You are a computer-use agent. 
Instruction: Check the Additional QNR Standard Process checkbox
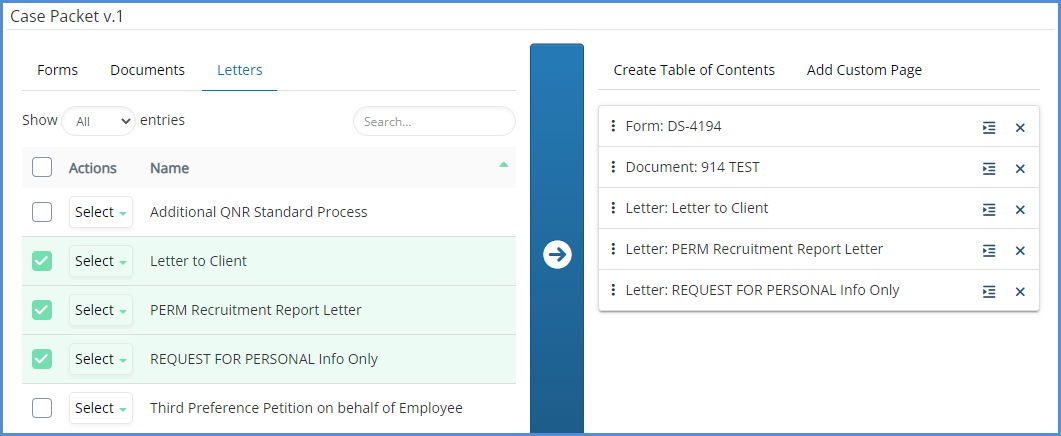42,212
